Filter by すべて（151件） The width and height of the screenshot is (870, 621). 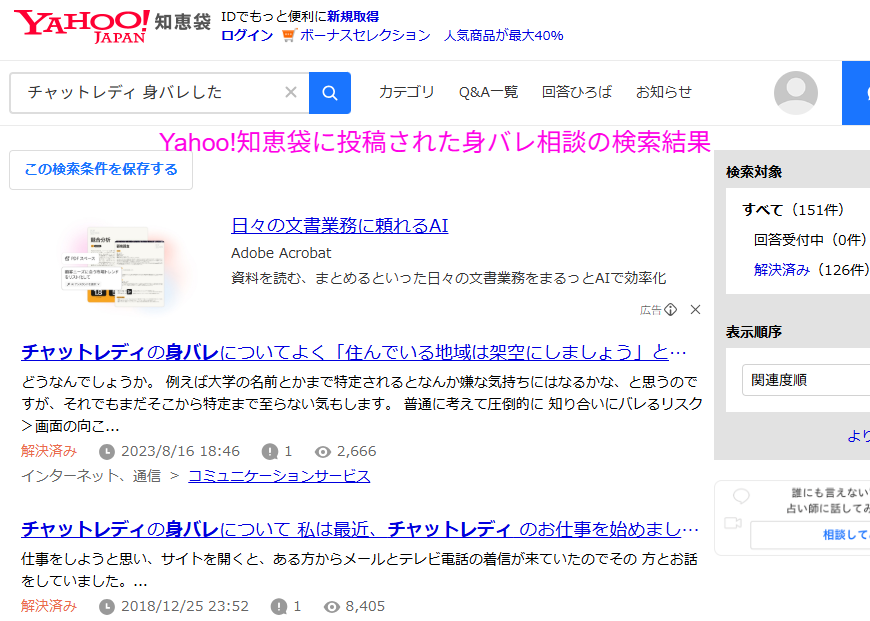[793, 210]
